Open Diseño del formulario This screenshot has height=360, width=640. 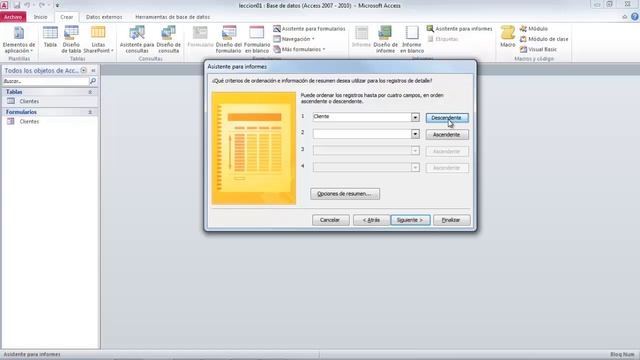pos(229,39)
